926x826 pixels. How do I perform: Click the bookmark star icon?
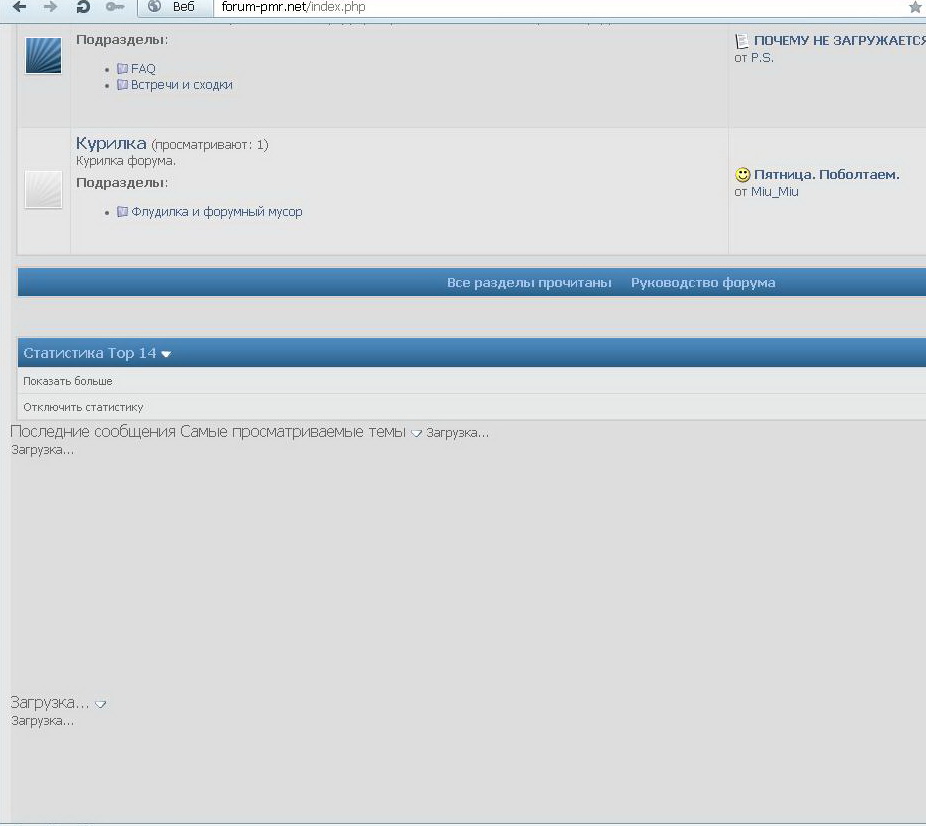click(x=914, y=7)
